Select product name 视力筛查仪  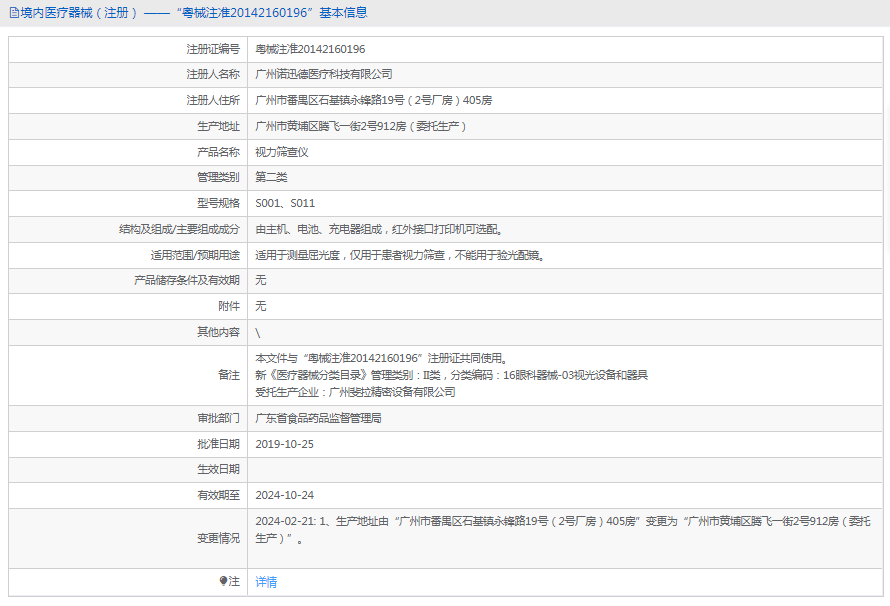pyautogui.click(x=282, y=152)
